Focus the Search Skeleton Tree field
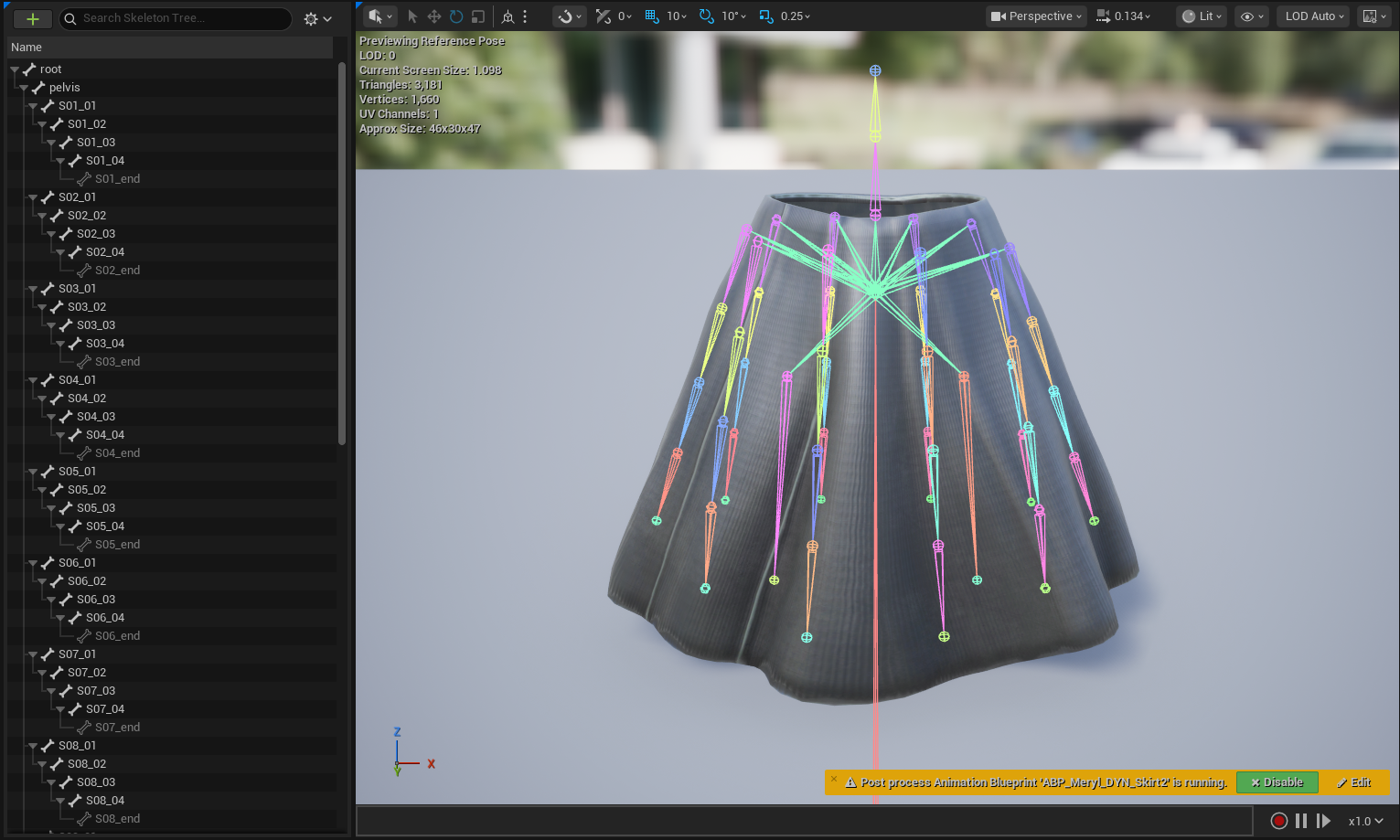Viewport: 1400px width, 840px height. tap(176, 18)
